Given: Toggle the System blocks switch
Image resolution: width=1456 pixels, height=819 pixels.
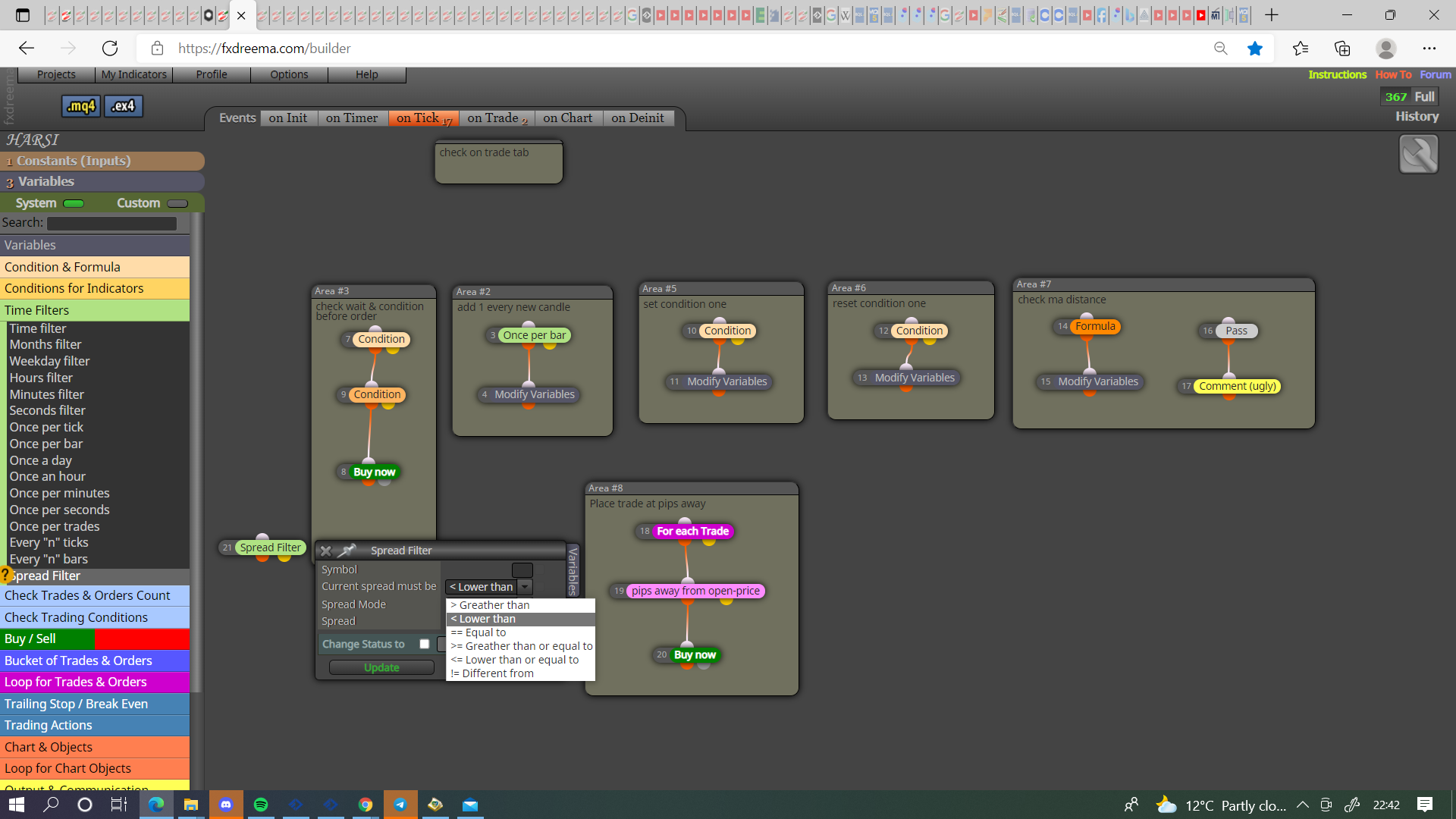Looking at the screenshot, I should [74, 203].
